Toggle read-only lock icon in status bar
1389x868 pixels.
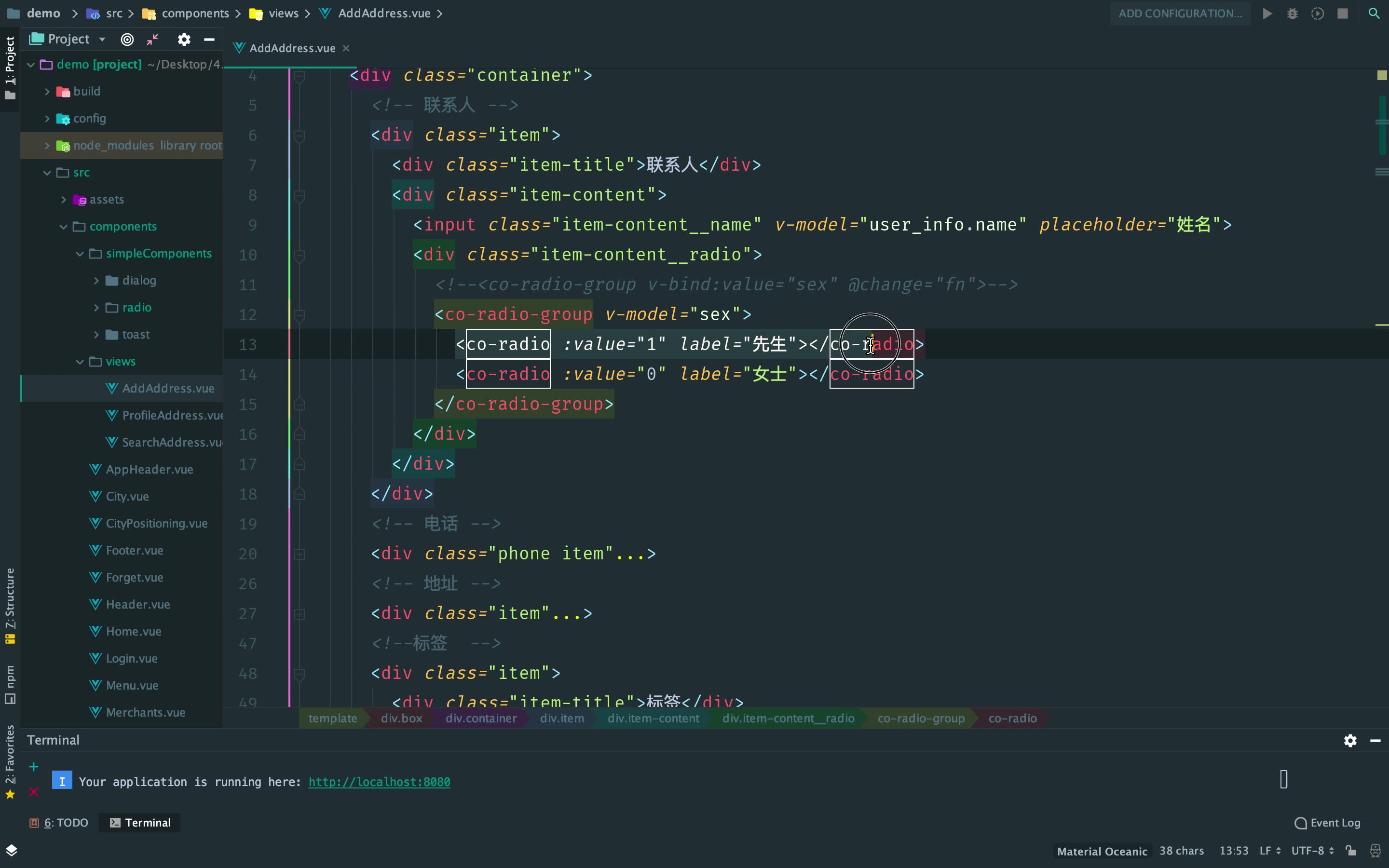point(1351,851)
